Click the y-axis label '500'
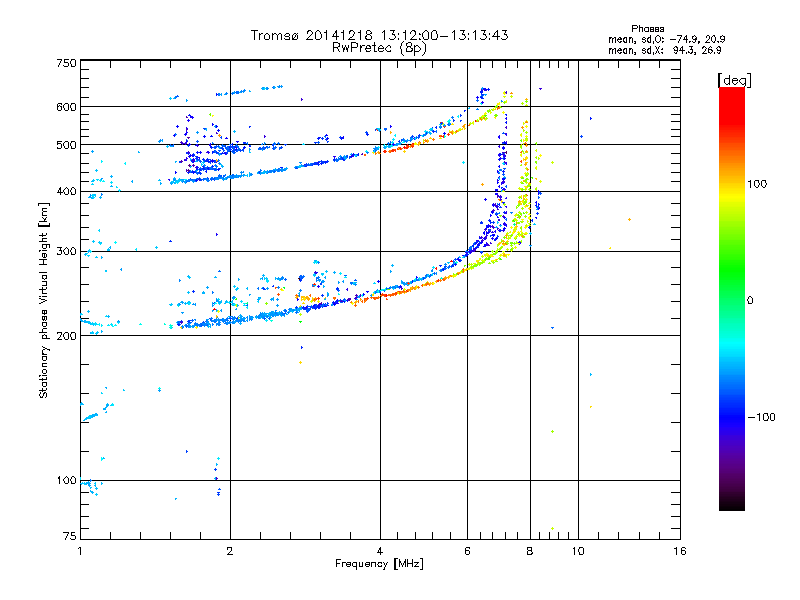 [x=66, y=145]
